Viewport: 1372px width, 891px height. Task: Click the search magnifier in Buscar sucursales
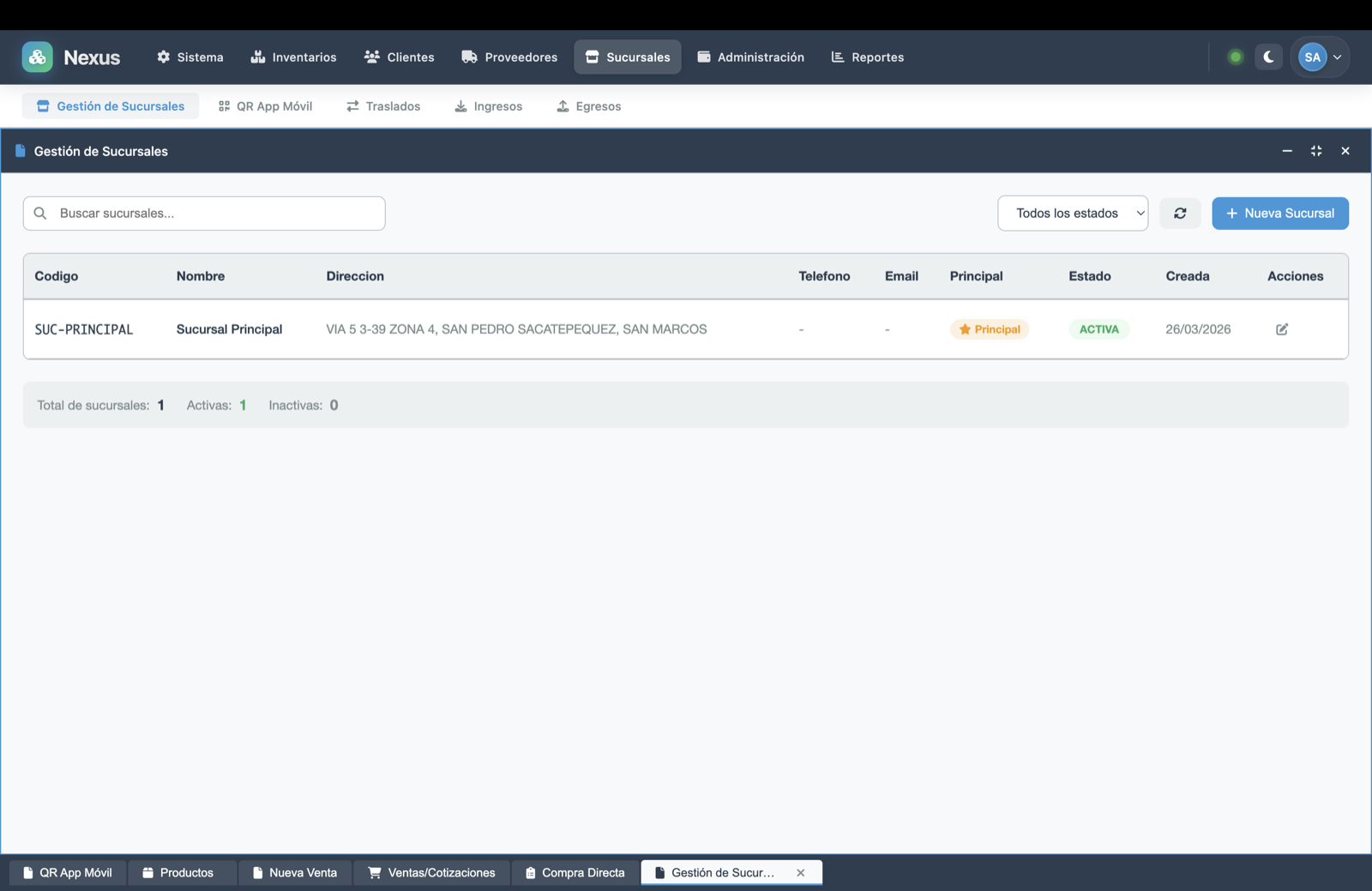pos(40,213)
